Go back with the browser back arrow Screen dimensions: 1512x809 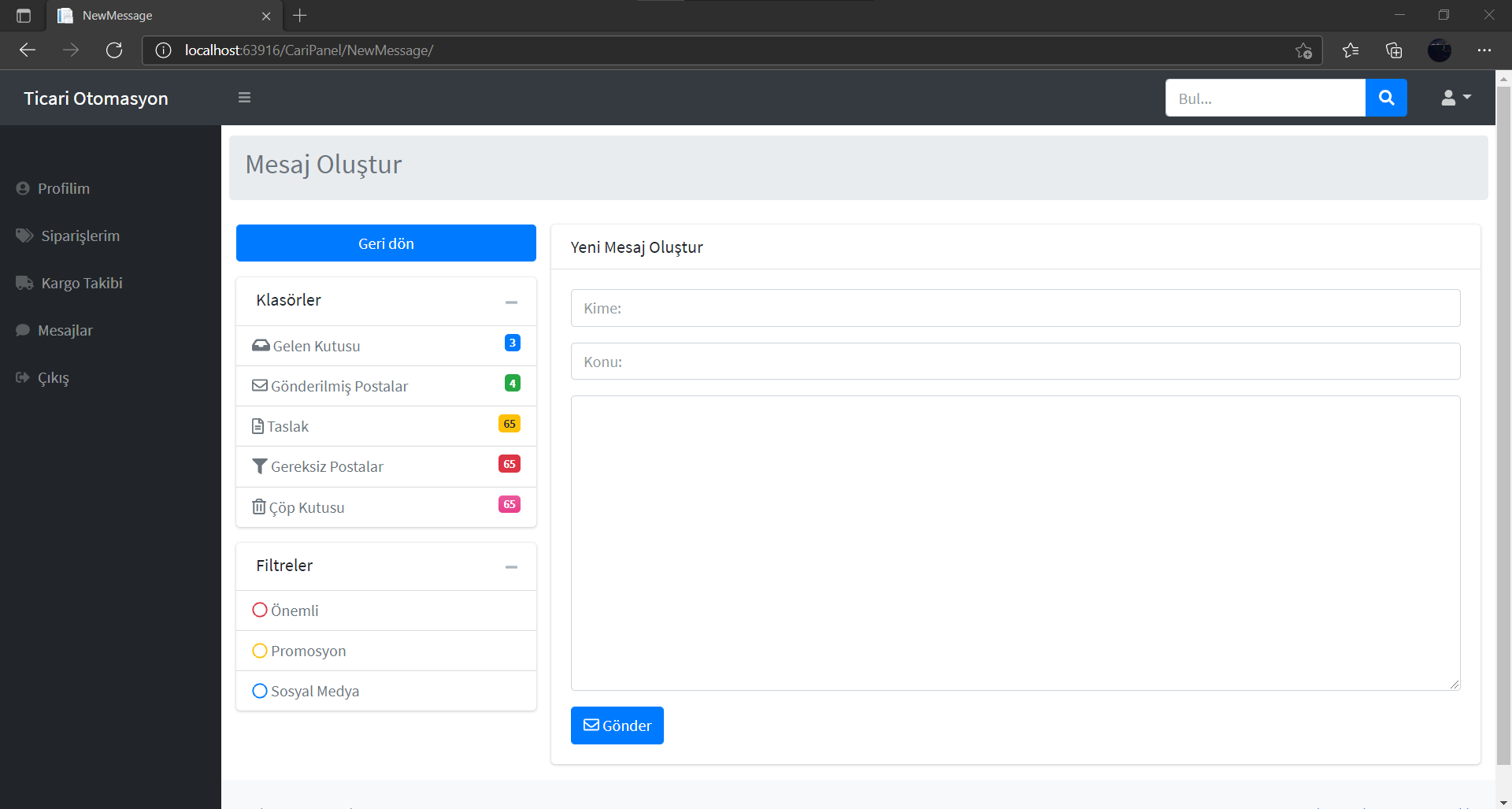pyautogui.click(x=28, y=50)
